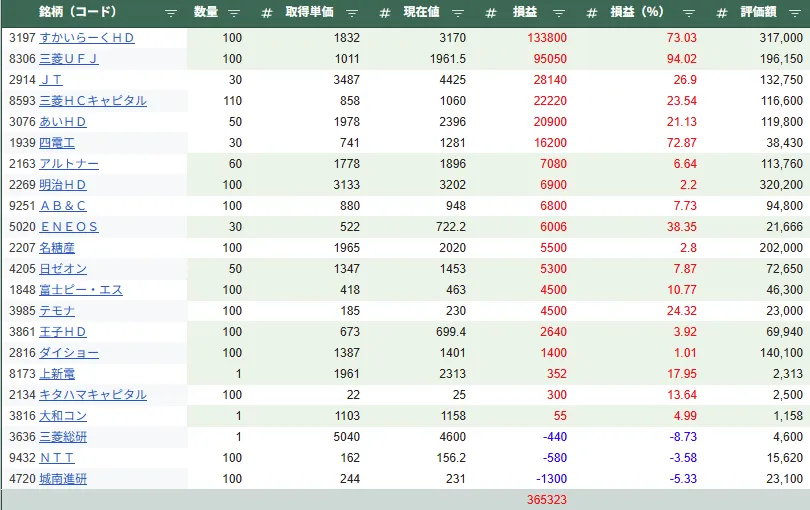
Task: Open the ＪＴ stock link
Action: (x=51, y=80)
